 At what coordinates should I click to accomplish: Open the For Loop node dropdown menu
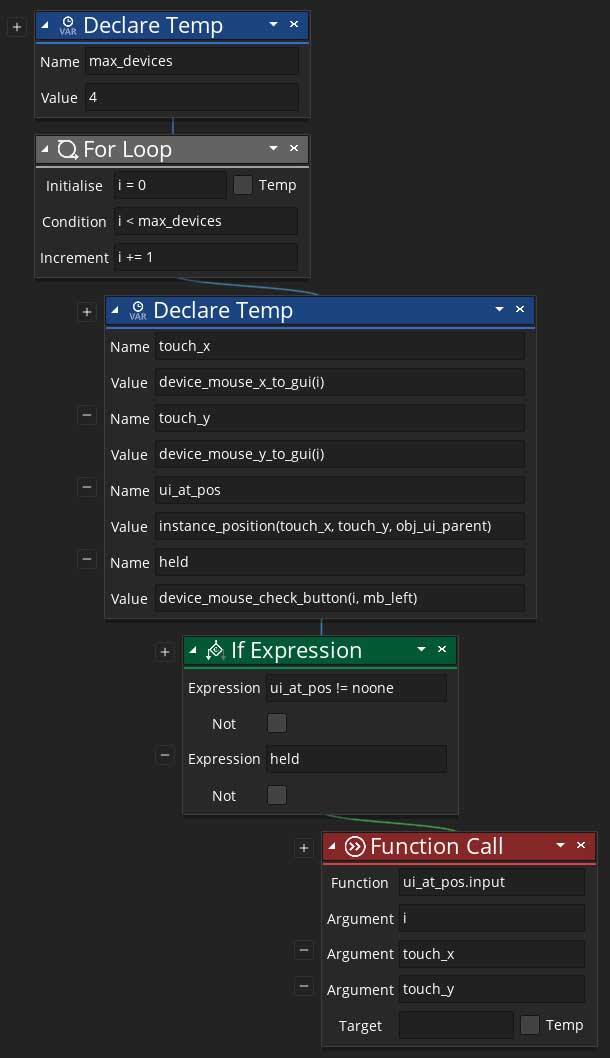(x=273, y=149)
